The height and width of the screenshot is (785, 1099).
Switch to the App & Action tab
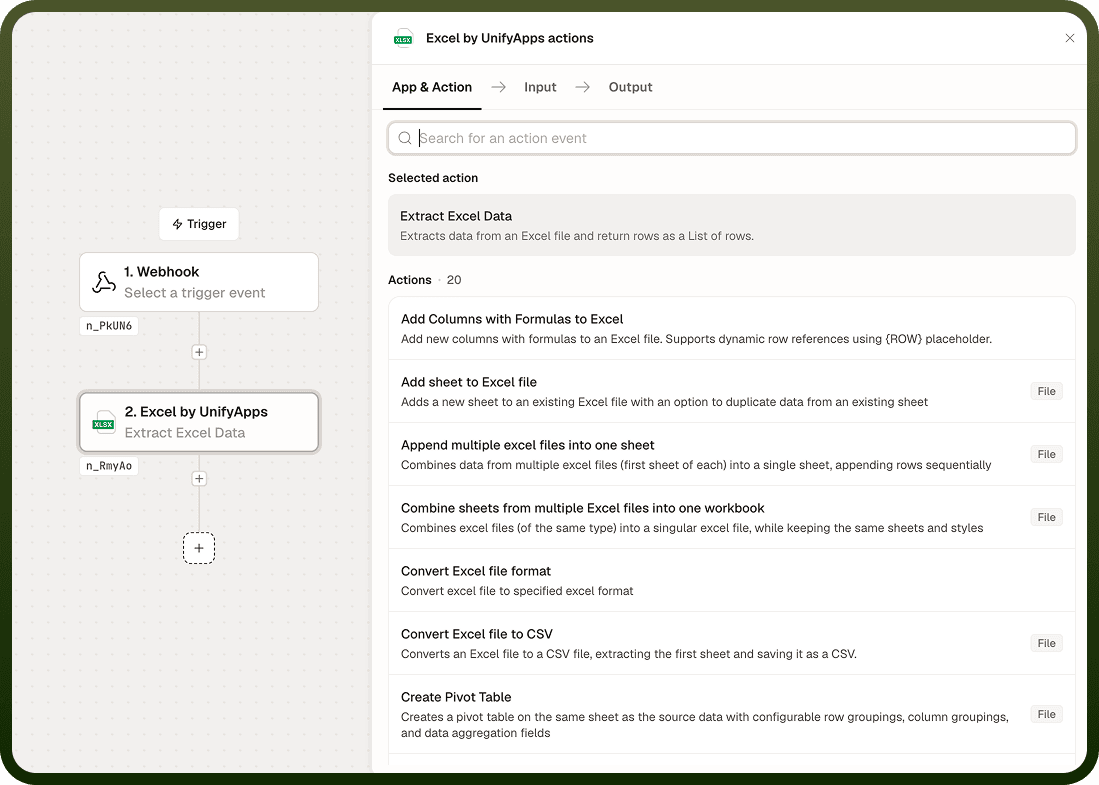(x=432, y=87)
